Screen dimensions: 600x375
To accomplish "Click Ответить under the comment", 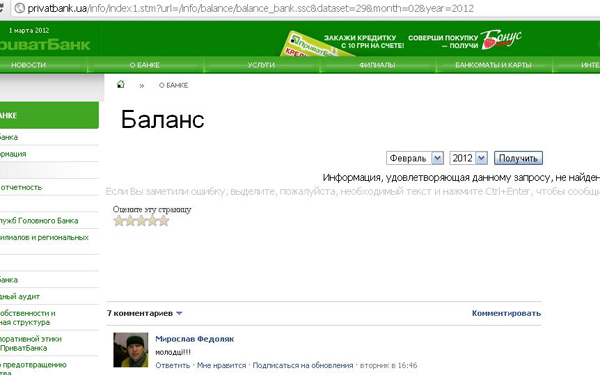I will click(x=173, y=365).
